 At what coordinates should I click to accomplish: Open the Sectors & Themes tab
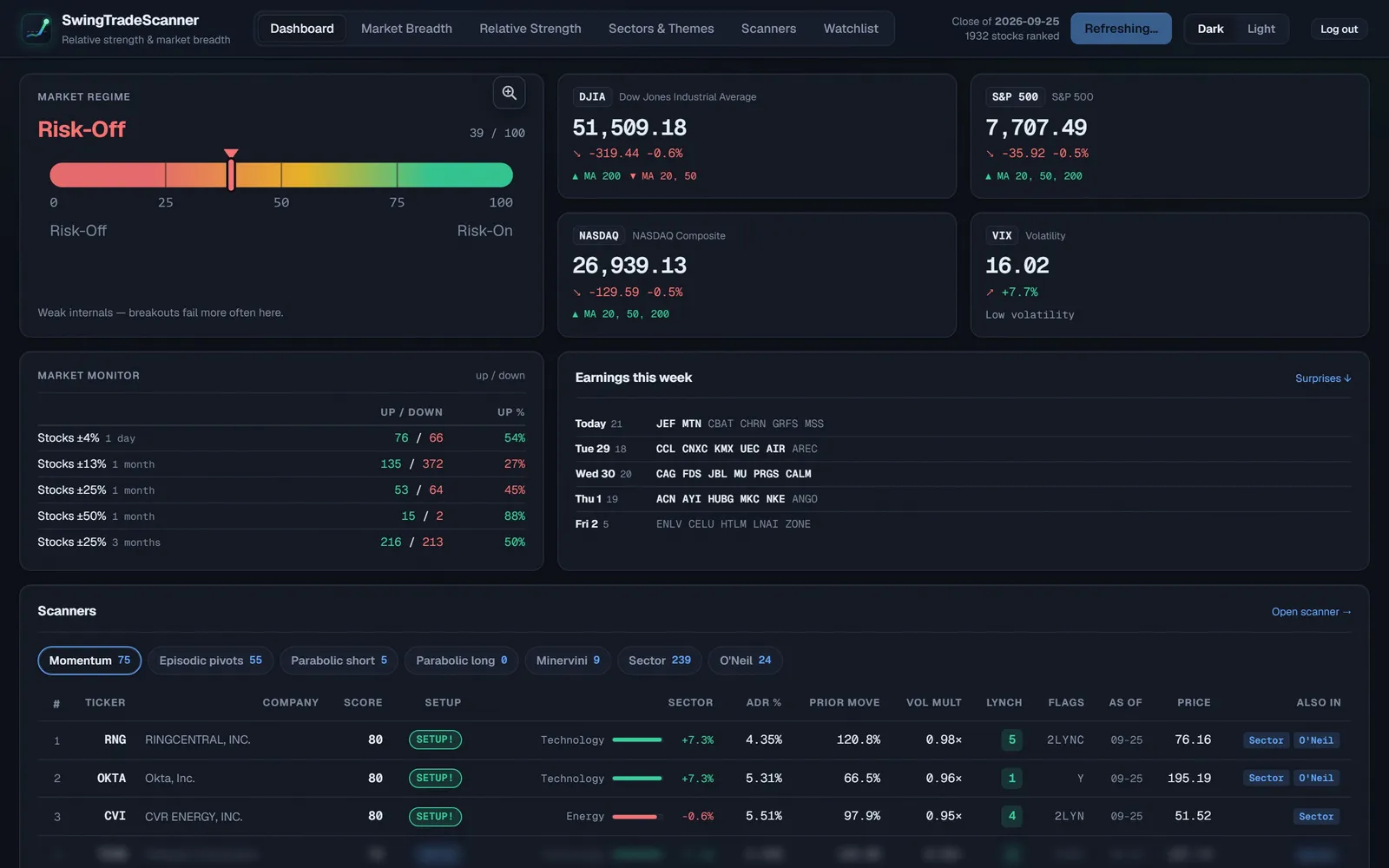click(662, 29)
